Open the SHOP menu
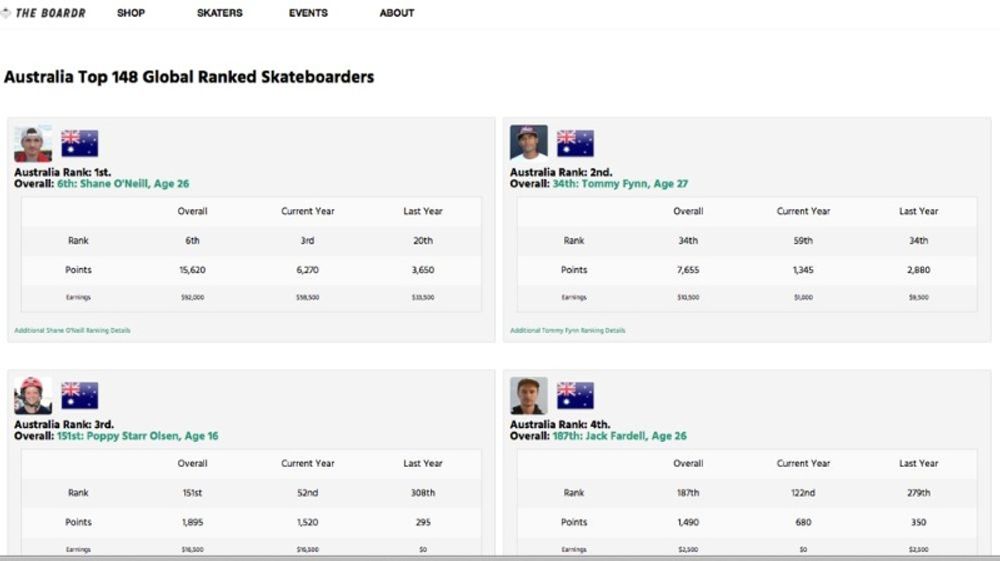 click(131, 13)
